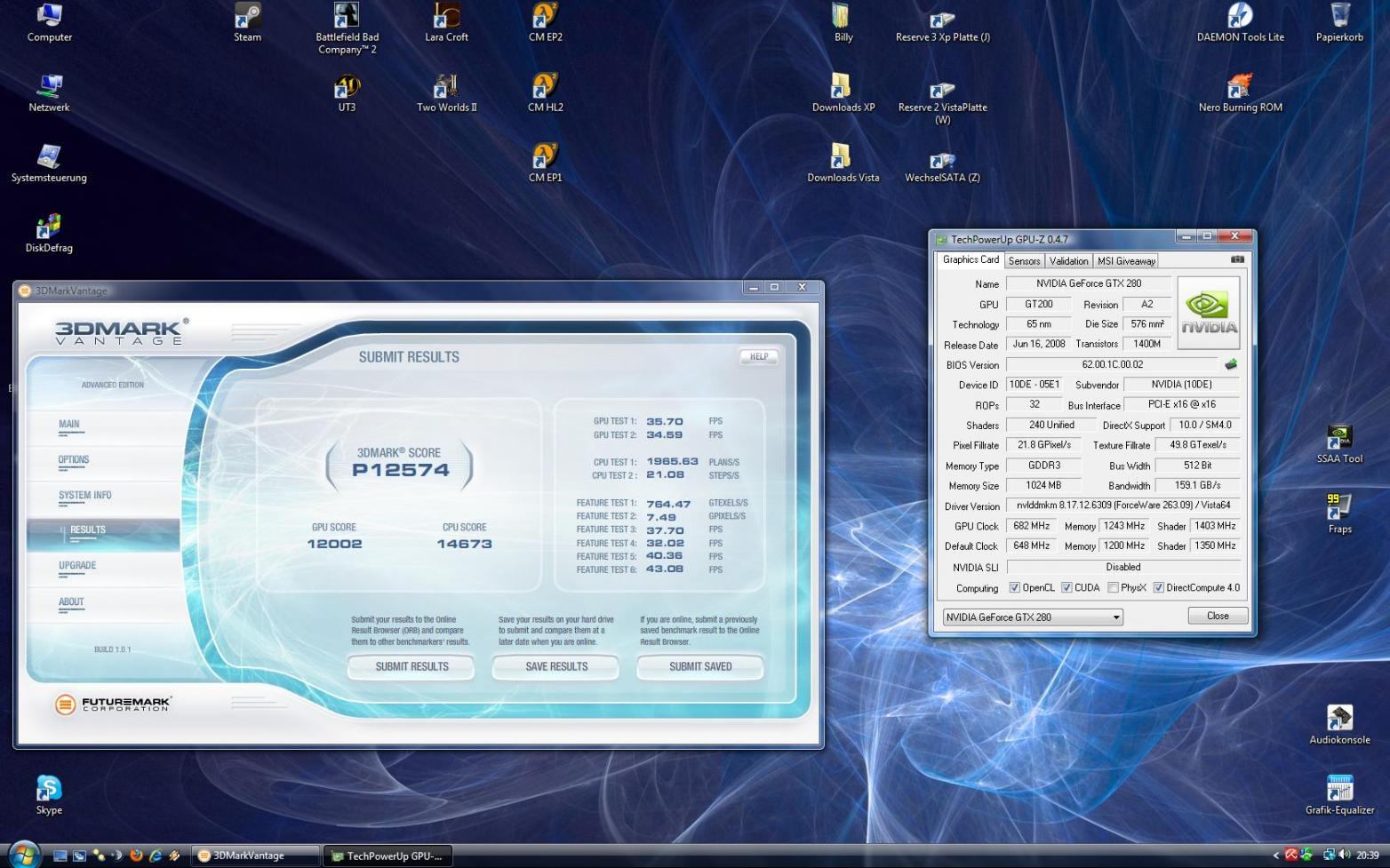The height and width of the screenshot is (868, 1390).
Task: Select the Battlefield Bad Company 2 shortcut
Action: click(x=347, y=28)
